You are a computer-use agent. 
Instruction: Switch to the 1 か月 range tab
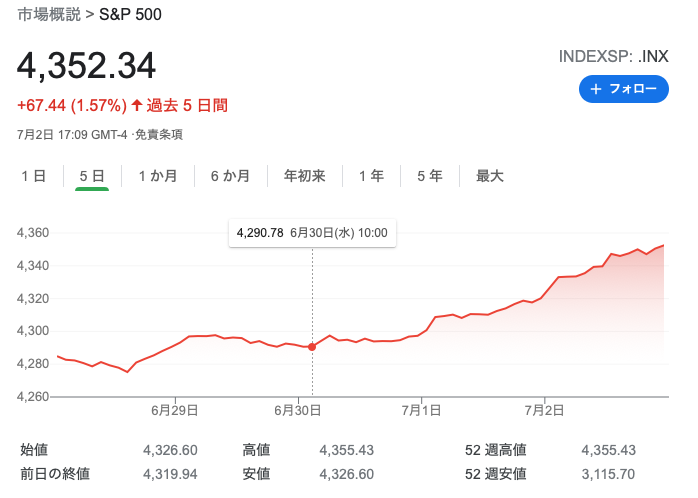coord(158,176)
